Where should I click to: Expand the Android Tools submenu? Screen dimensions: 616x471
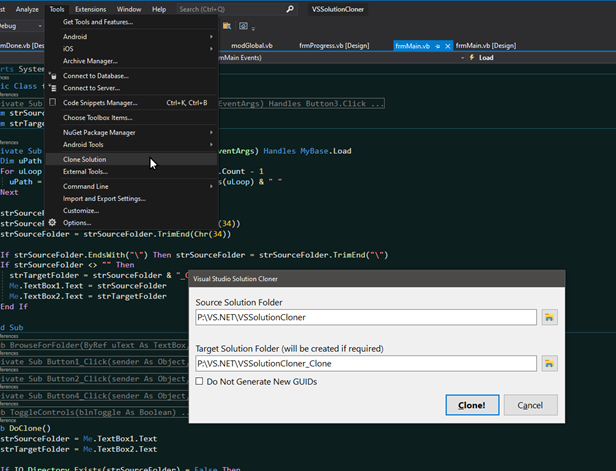[x=211, y=145]
